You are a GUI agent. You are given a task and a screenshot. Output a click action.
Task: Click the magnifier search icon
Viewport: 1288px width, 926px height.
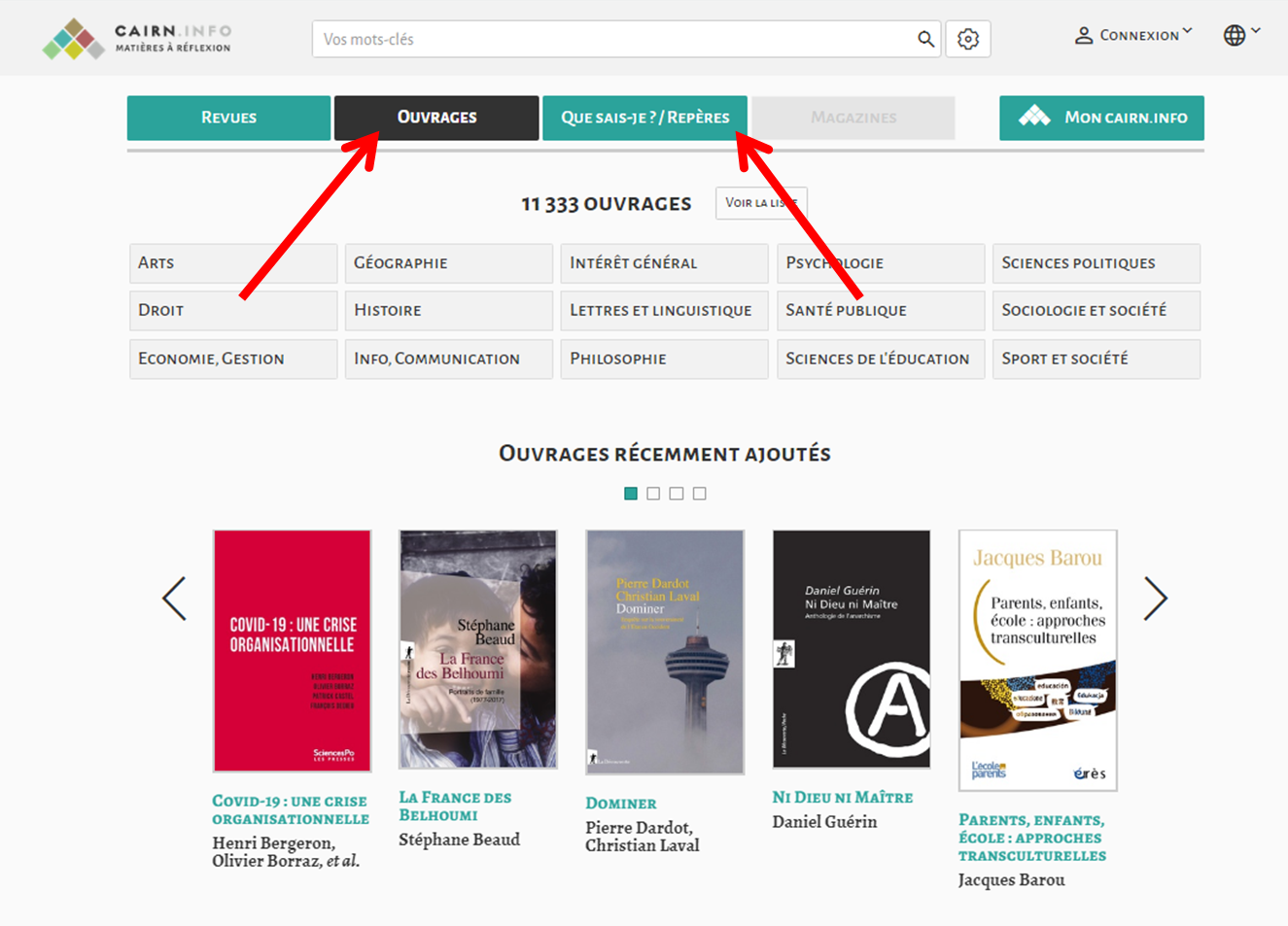pos(925,39)
